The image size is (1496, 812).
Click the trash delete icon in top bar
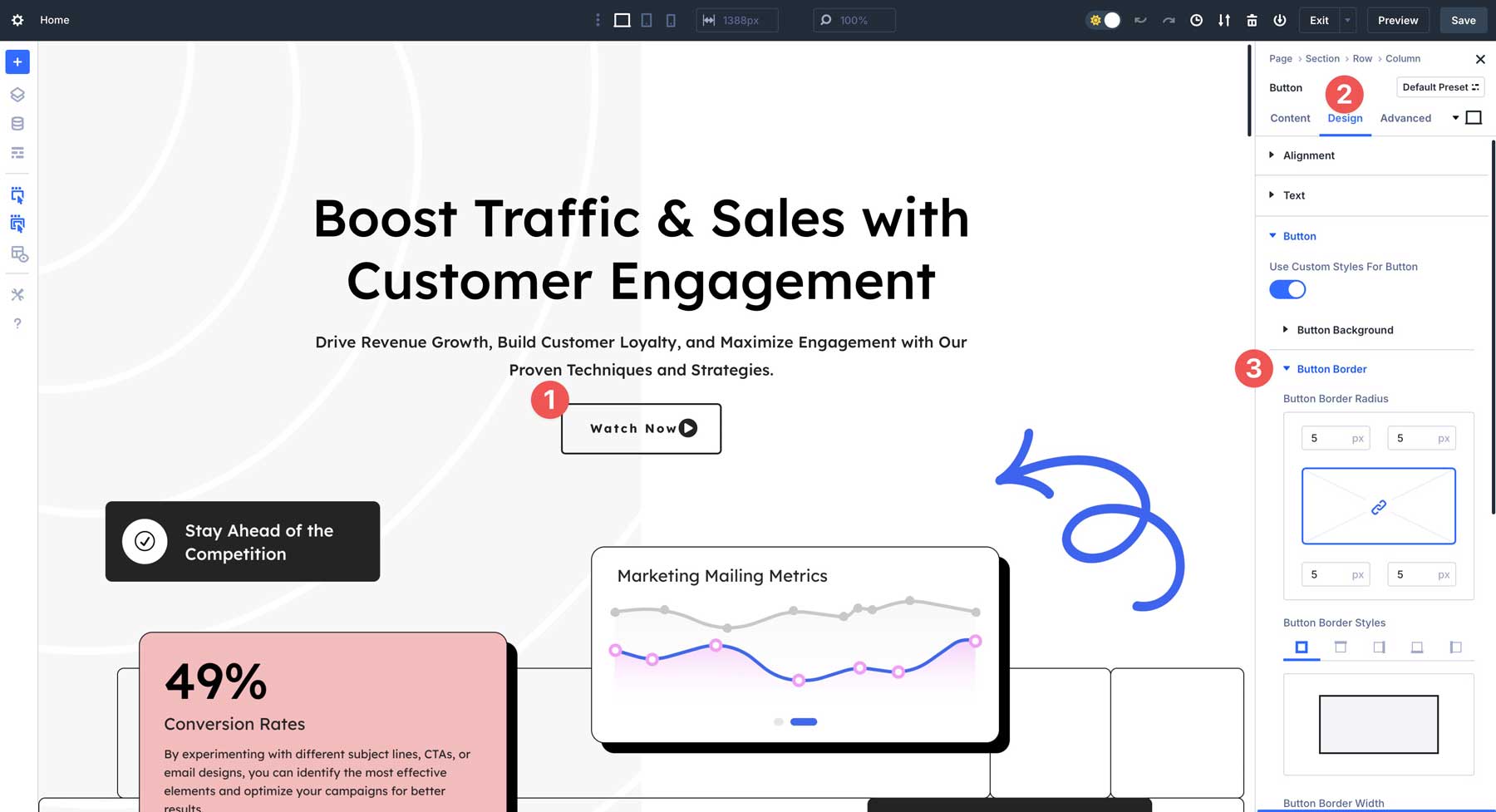click(x=1252, y=19)
